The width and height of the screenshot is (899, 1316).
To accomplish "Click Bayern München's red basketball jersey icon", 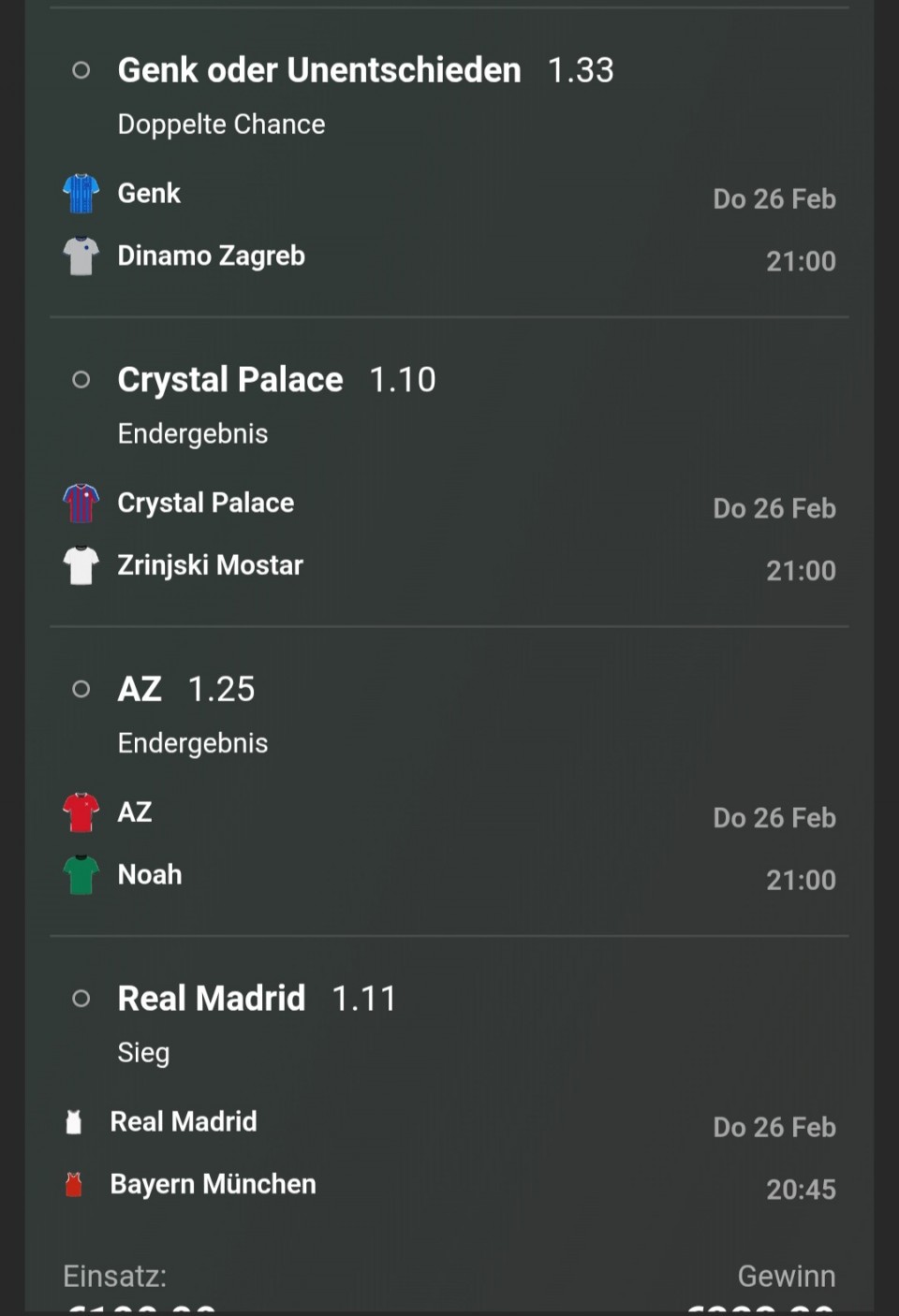I will (74, 1185).
